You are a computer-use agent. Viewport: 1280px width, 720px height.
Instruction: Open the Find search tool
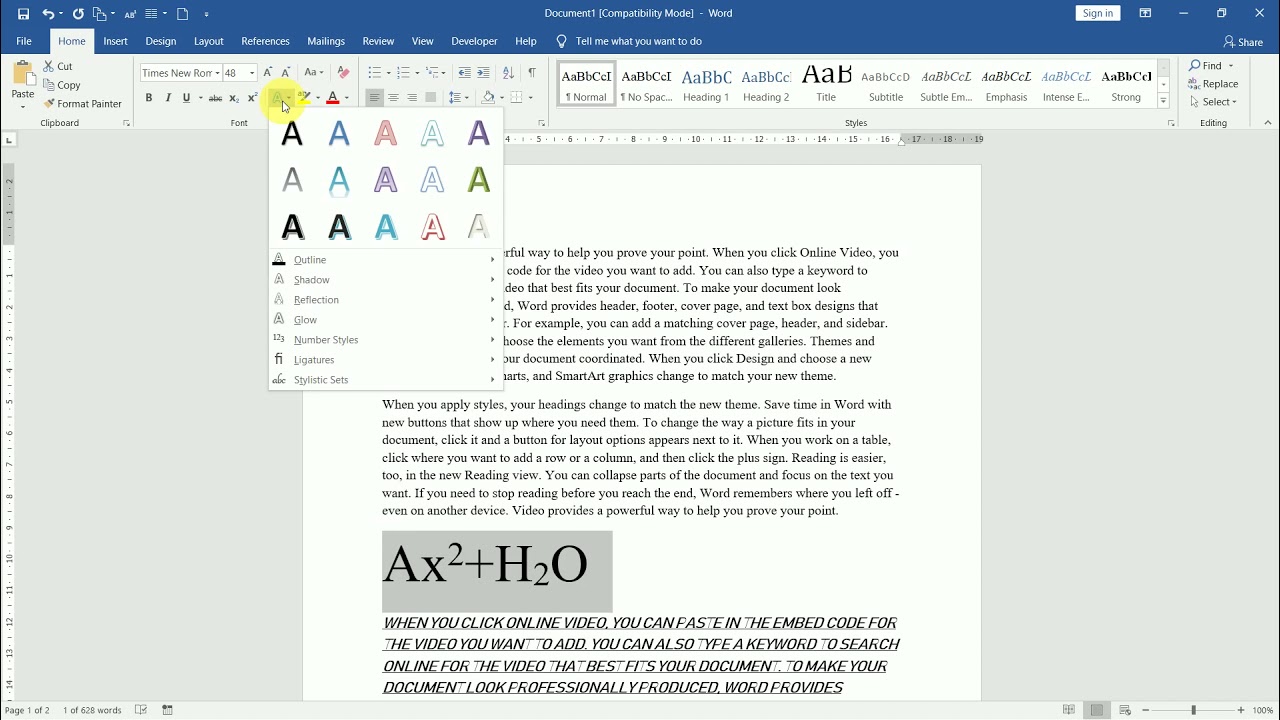pos(1206,66)
